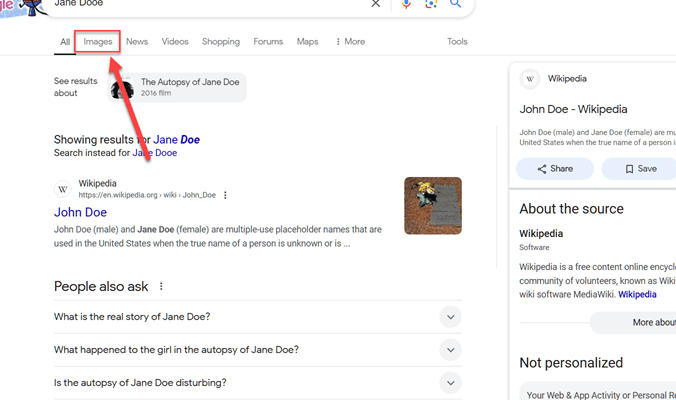The image size is (676, 400).
Task: Click the Wikipedia favicon beside the John Doe result
Action: coord(63,189)
